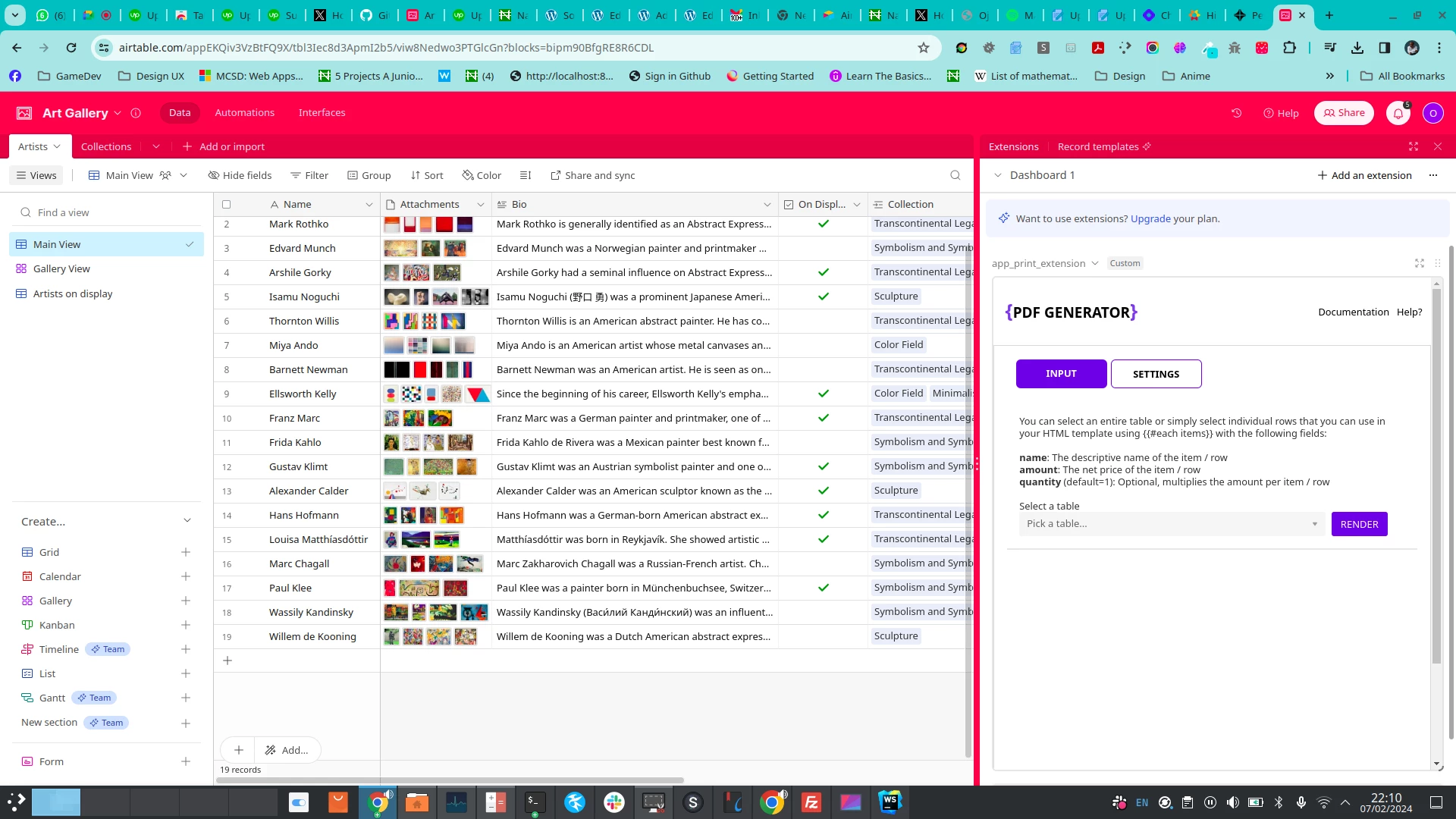Viewport: 1456px width, 819px height.
Task: Expand the Name column header dropdown
Action: 369,205
